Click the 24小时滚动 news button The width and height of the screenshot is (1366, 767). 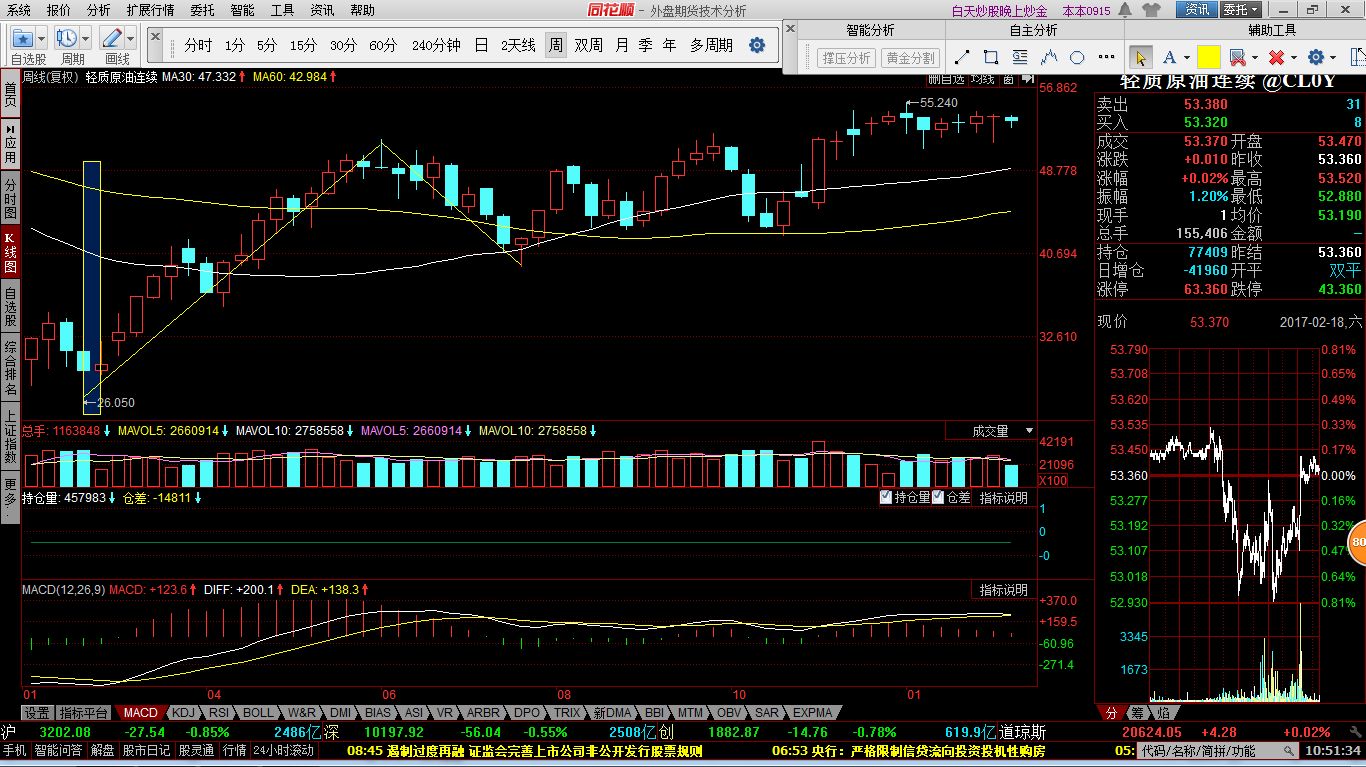(x=284, y=750)
